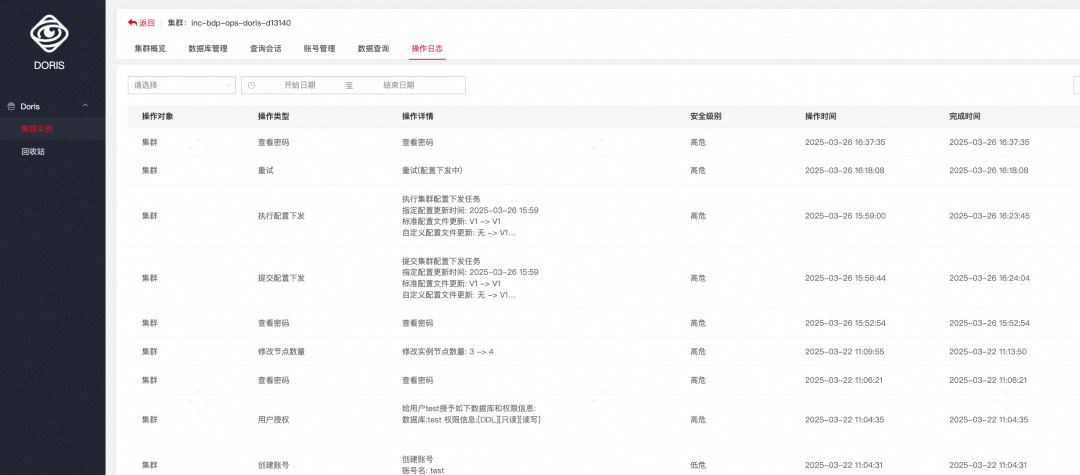Open the 集群概览 tab
This screenshot has width=1080, height=475.
tap(150, 49)
